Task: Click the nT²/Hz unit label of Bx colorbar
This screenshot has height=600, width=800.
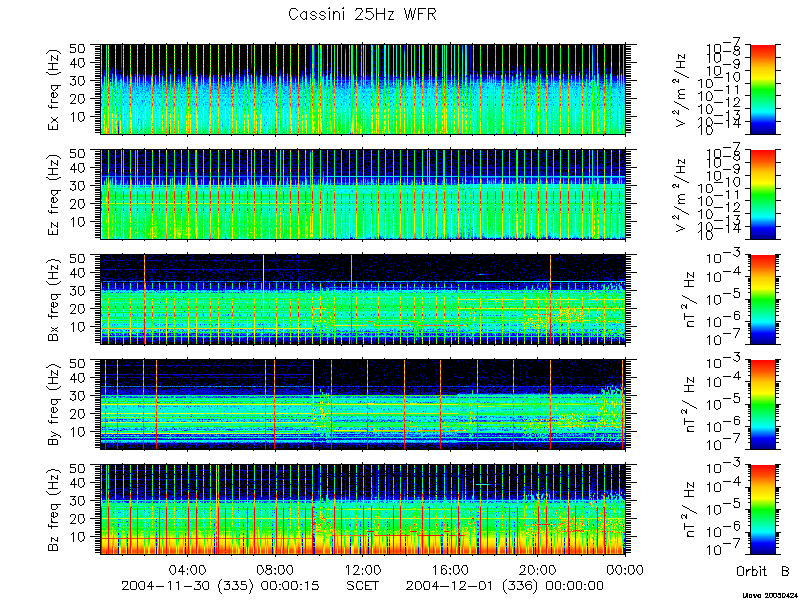Action: click(689, 300)
